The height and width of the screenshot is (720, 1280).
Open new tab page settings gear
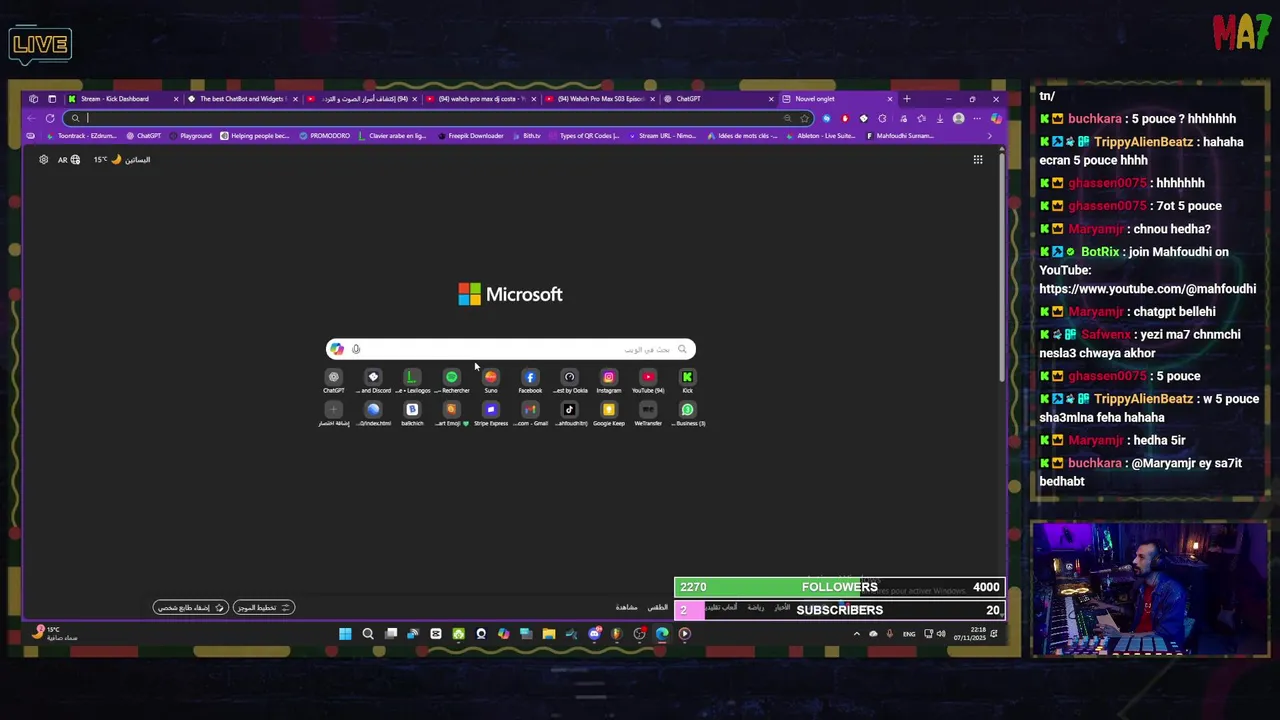click(x=43, y=160)
